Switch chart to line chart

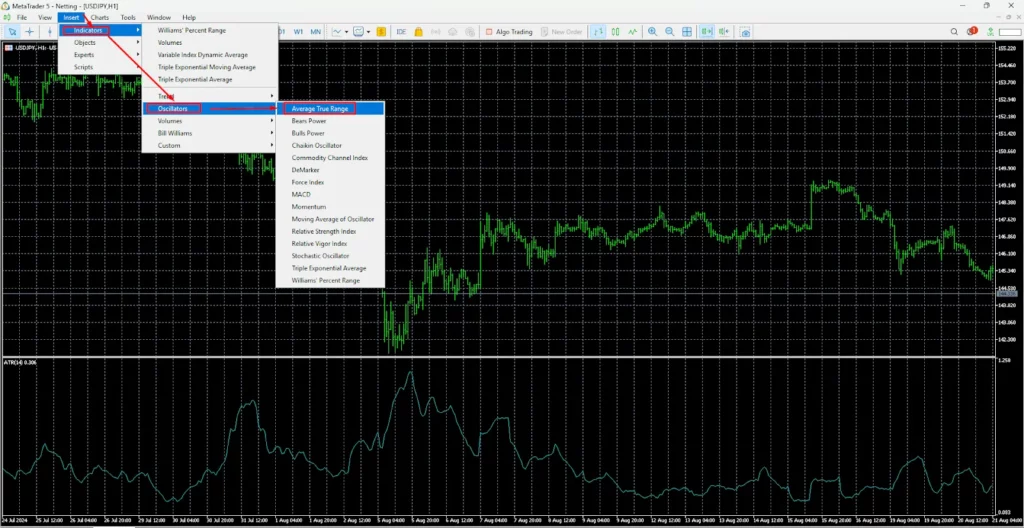click(x=632, y=31)
